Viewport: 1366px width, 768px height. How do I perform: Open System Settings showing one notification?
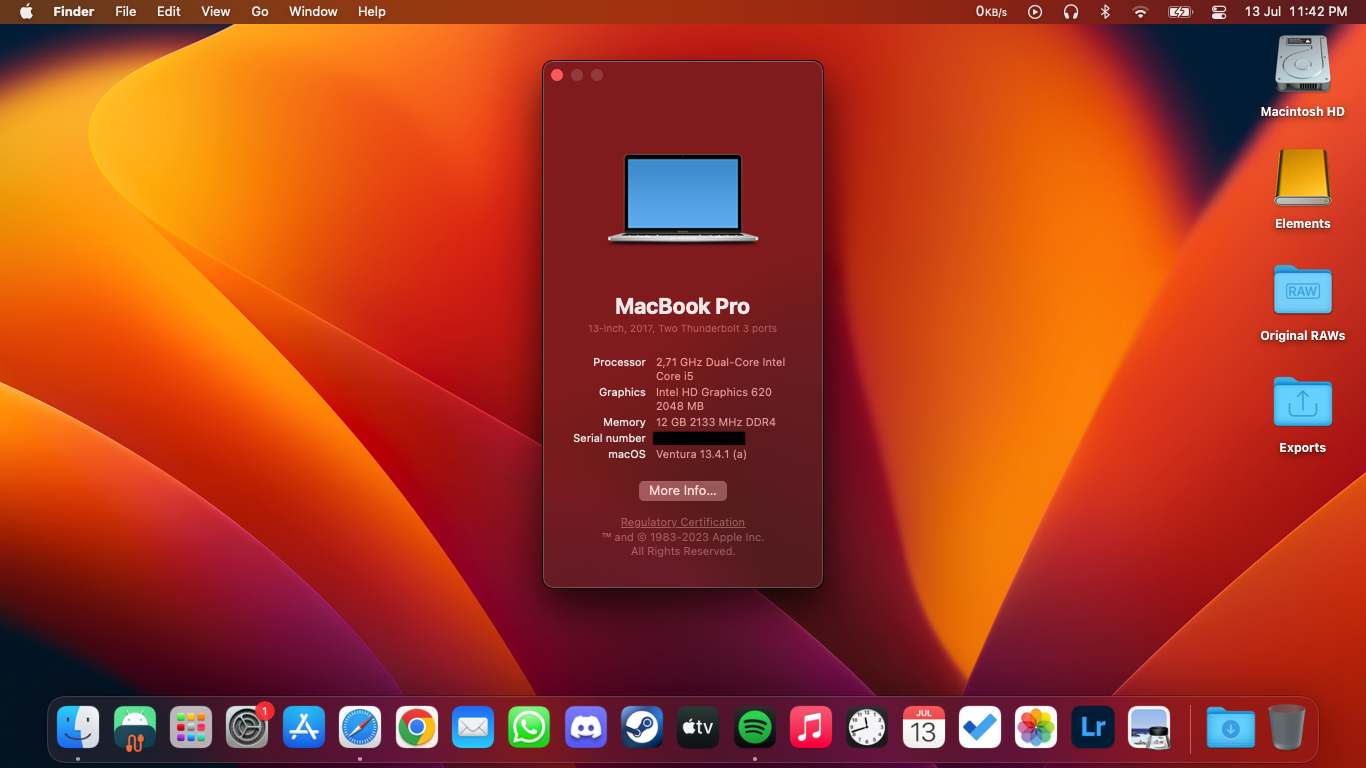(x=247, y=727)
